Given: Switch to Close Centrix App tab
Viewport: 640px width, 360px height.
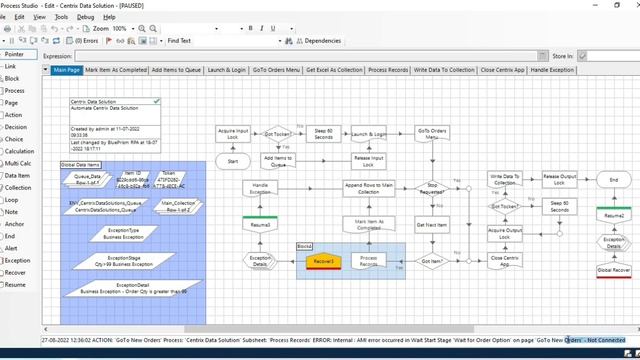Looking at the screenshot, I should pyautogui.click(x=502, y=70).
